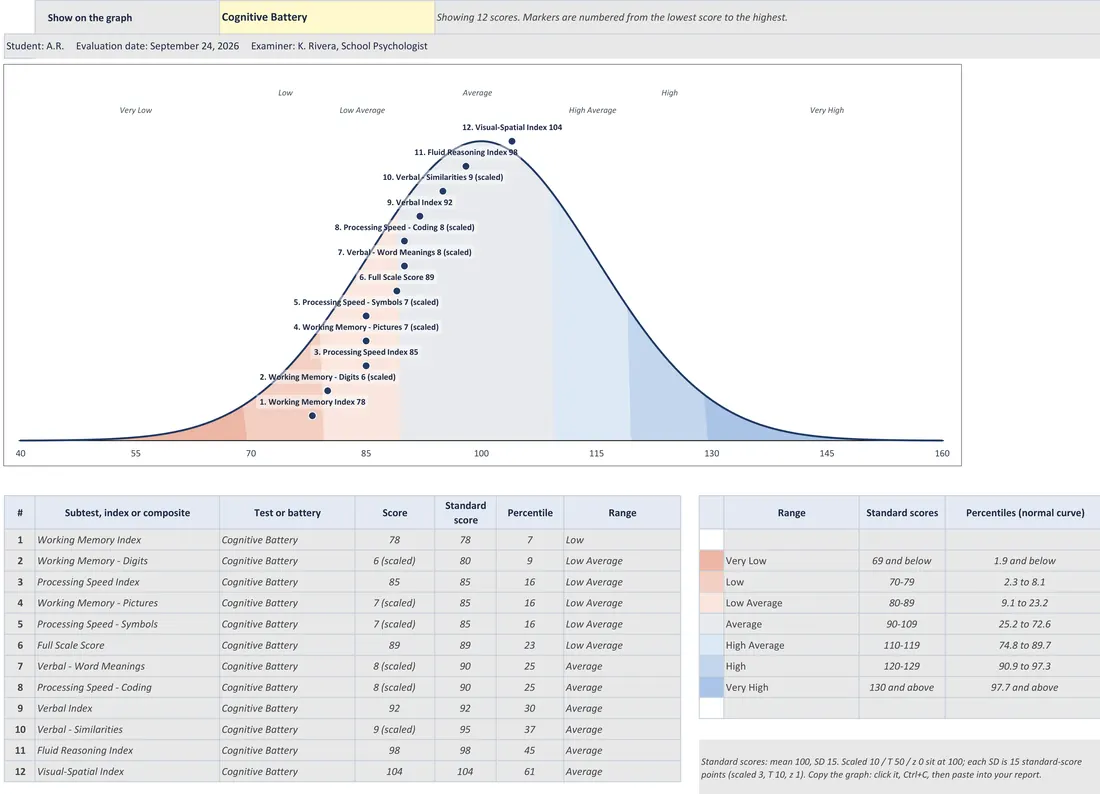Click graph label '8. Processing Speed - Coding 8 (scaled)'
The height and width of the screenshot is (794, 1100).
(404, 227)
